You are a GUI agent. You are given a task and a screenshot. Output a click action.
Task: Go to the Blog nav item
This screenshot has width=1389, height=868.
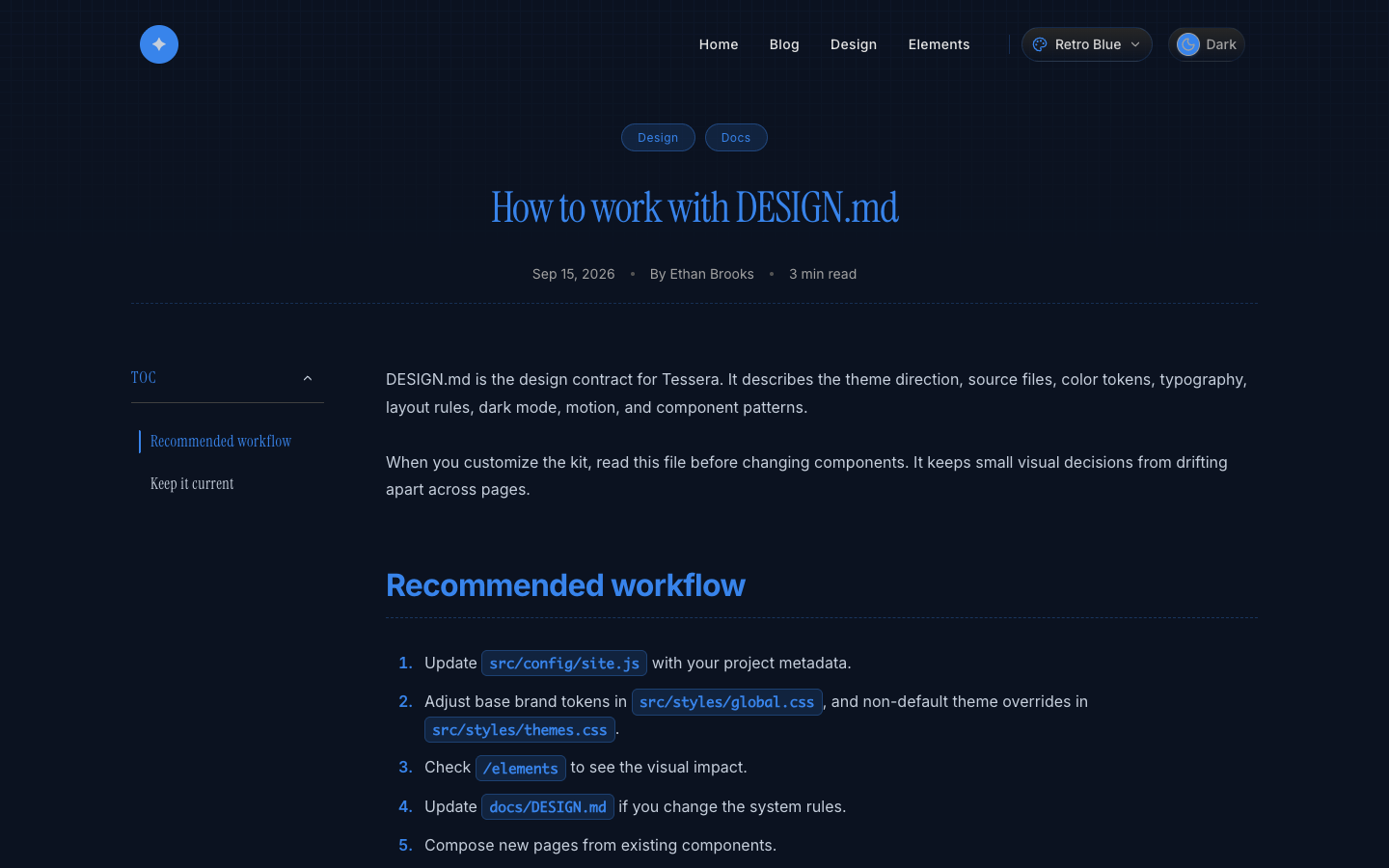point(784,44)
